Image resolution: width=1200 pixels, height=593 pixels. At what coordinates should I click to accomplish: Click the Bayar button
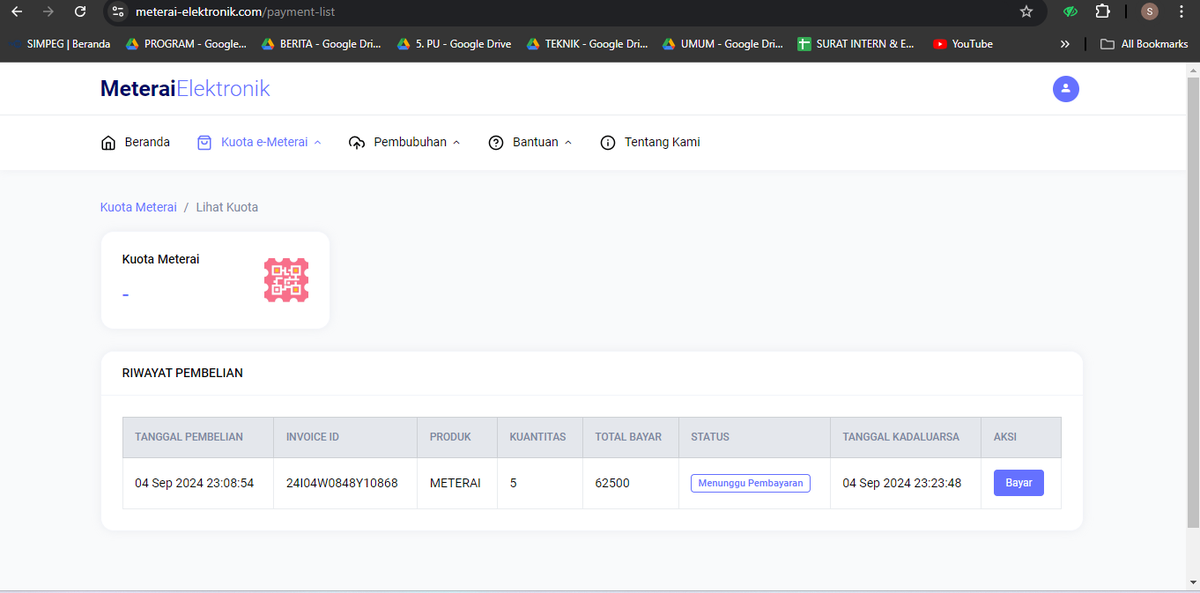[1019, 483]
